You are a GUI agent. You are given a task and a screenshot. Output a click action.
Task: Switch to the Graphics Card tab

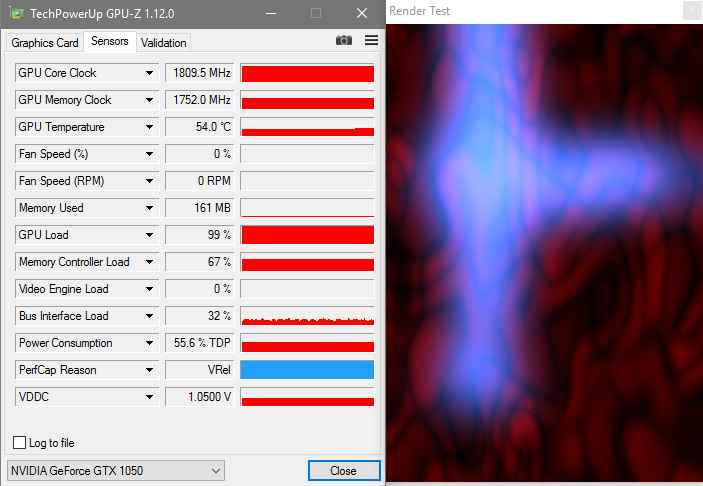click(x=45, y=43)
